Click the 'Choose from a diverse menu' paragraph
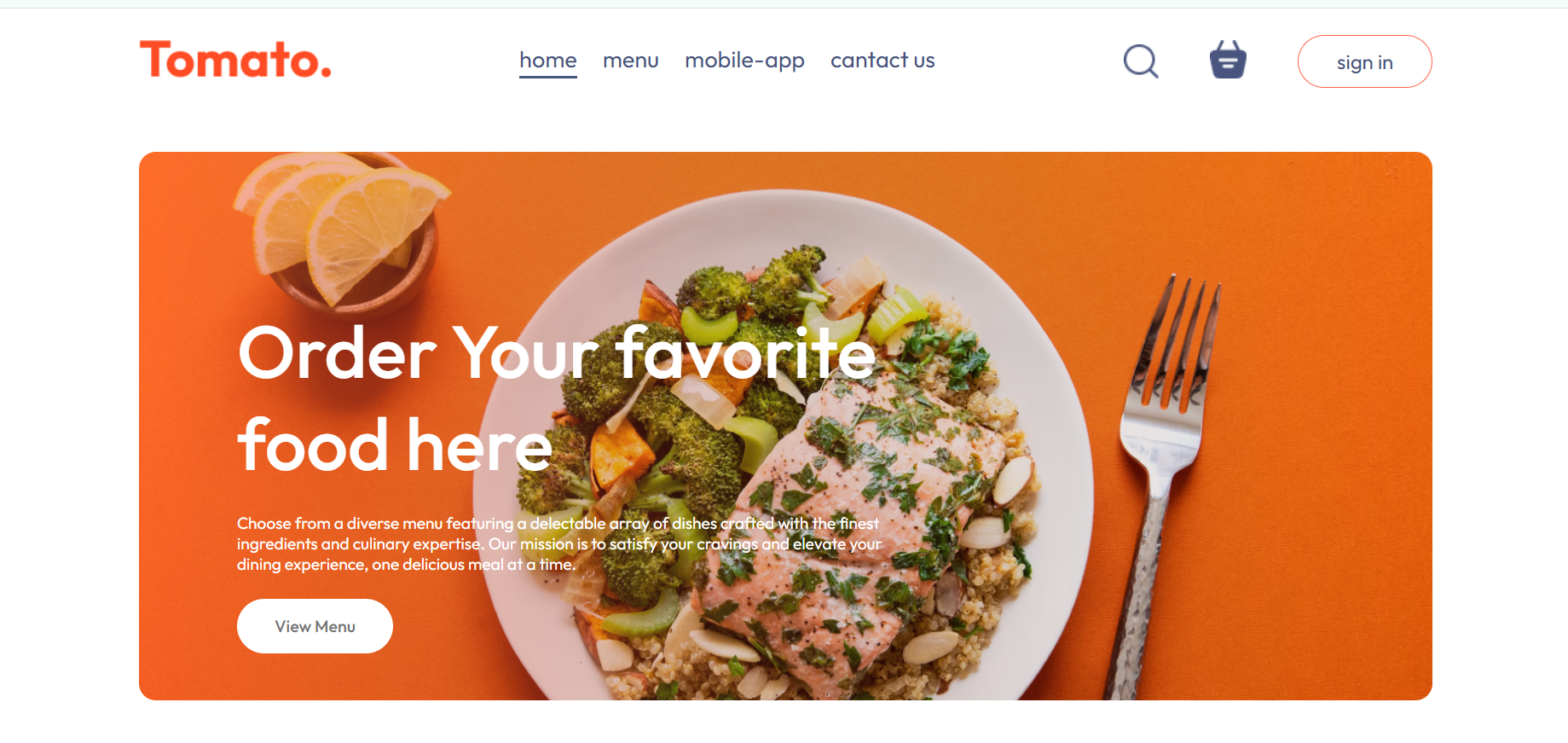The width and height of the screenshot is (1568, 743). [x=559, y=543]
